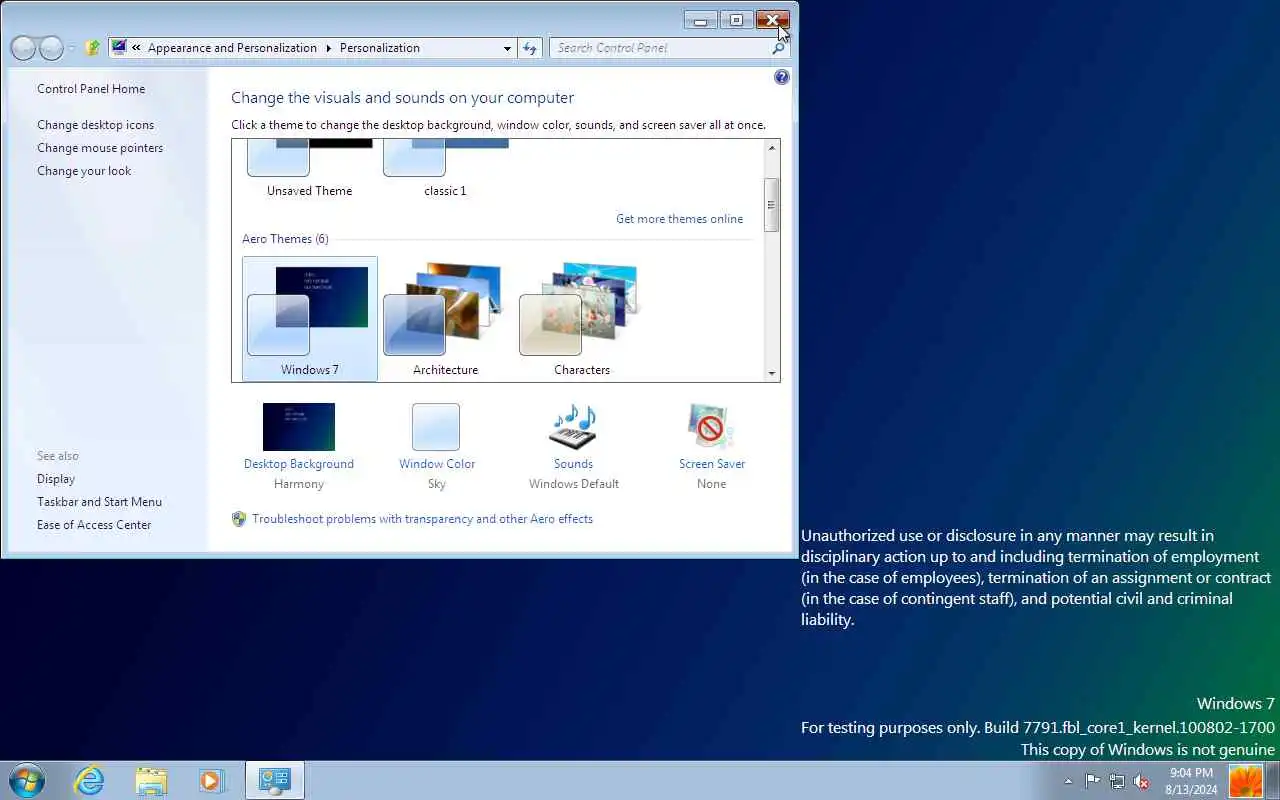Click the Control Panel taskbar button
This screenshot has width=1280, height=800.
[274, 780]
